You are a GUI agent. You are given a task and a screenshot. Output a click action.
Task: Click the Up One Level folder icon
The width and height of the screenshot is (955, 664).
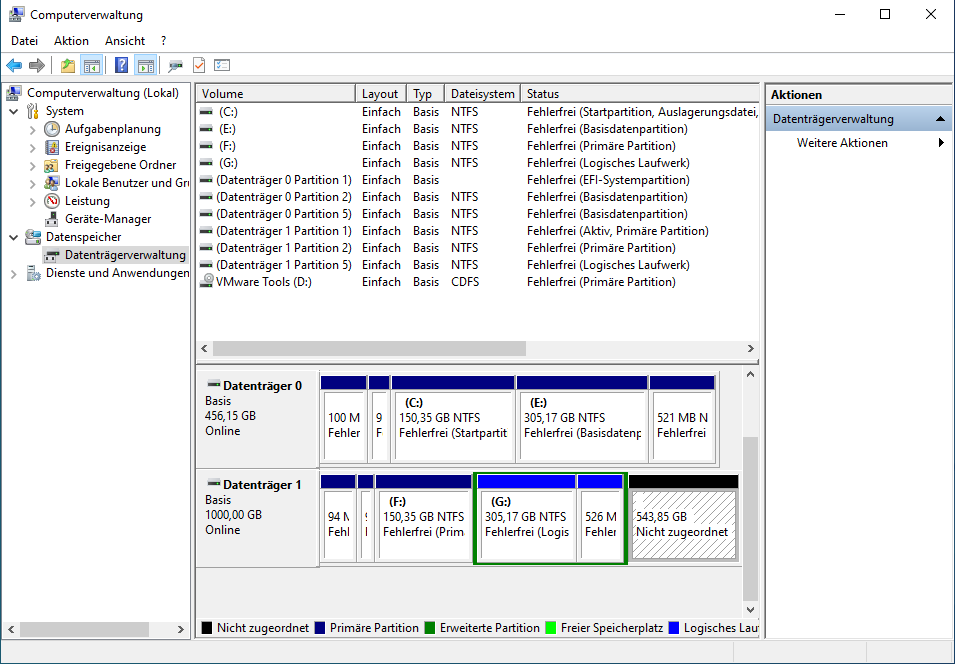pos(67,66)
